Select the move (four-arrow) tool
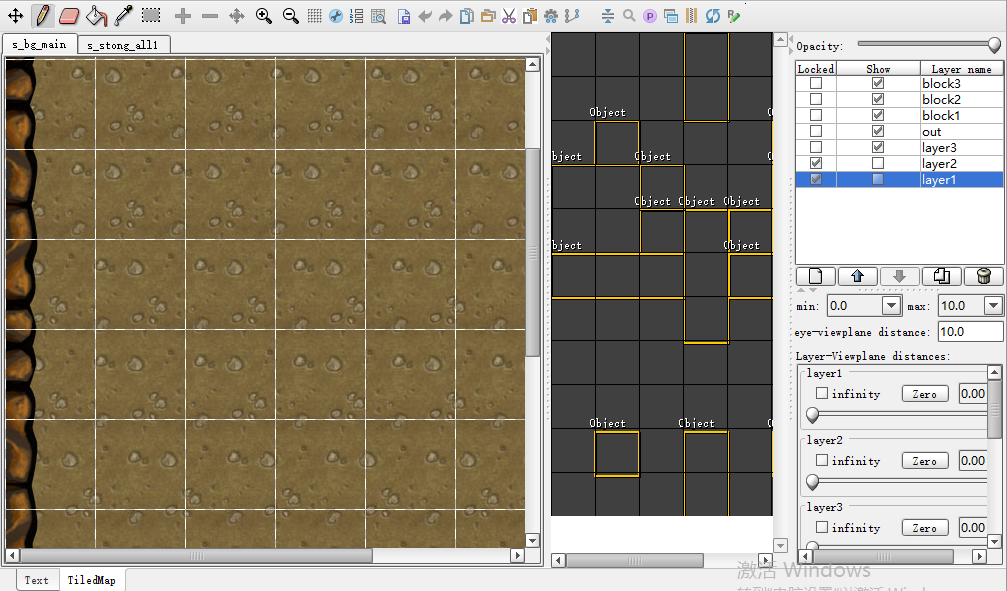Image resolution: width=1007 pixels, height=591 pixels. (15, 15)
